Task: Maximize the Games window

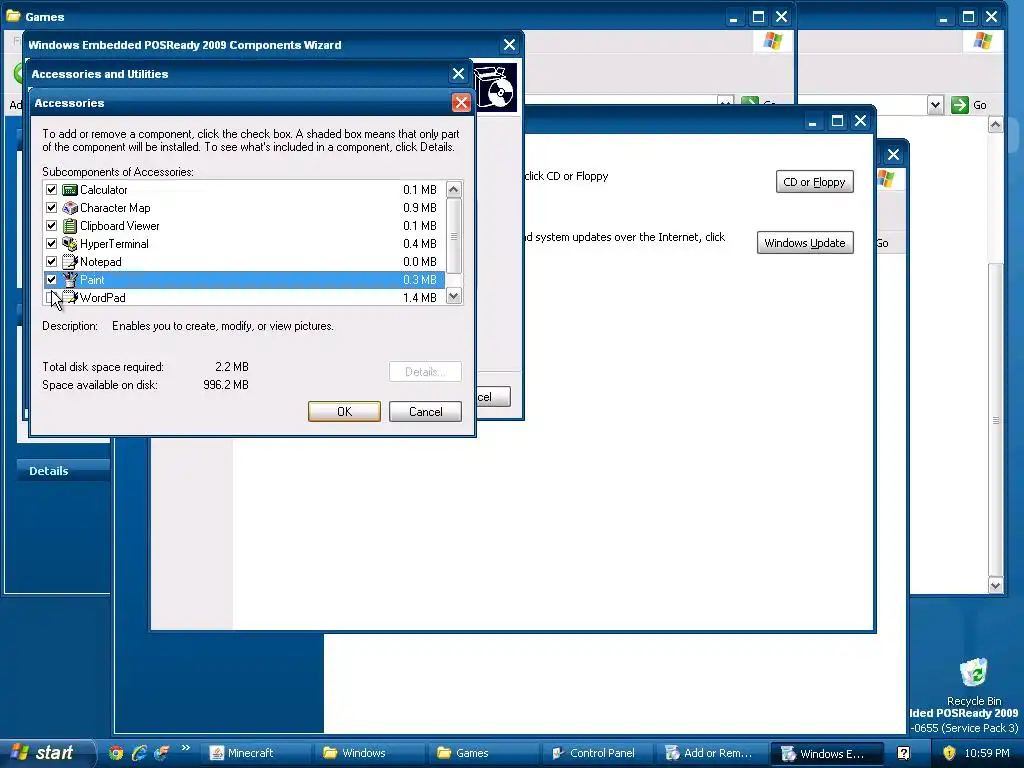Action: 758,16
